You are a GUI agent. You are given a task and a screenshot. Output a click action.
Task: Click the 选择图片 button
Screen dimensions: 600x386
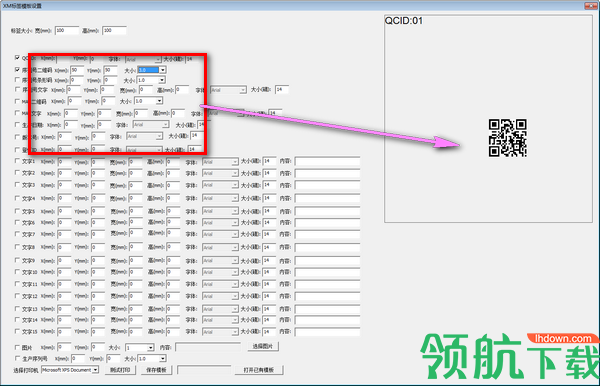click(x=262, y=346)
